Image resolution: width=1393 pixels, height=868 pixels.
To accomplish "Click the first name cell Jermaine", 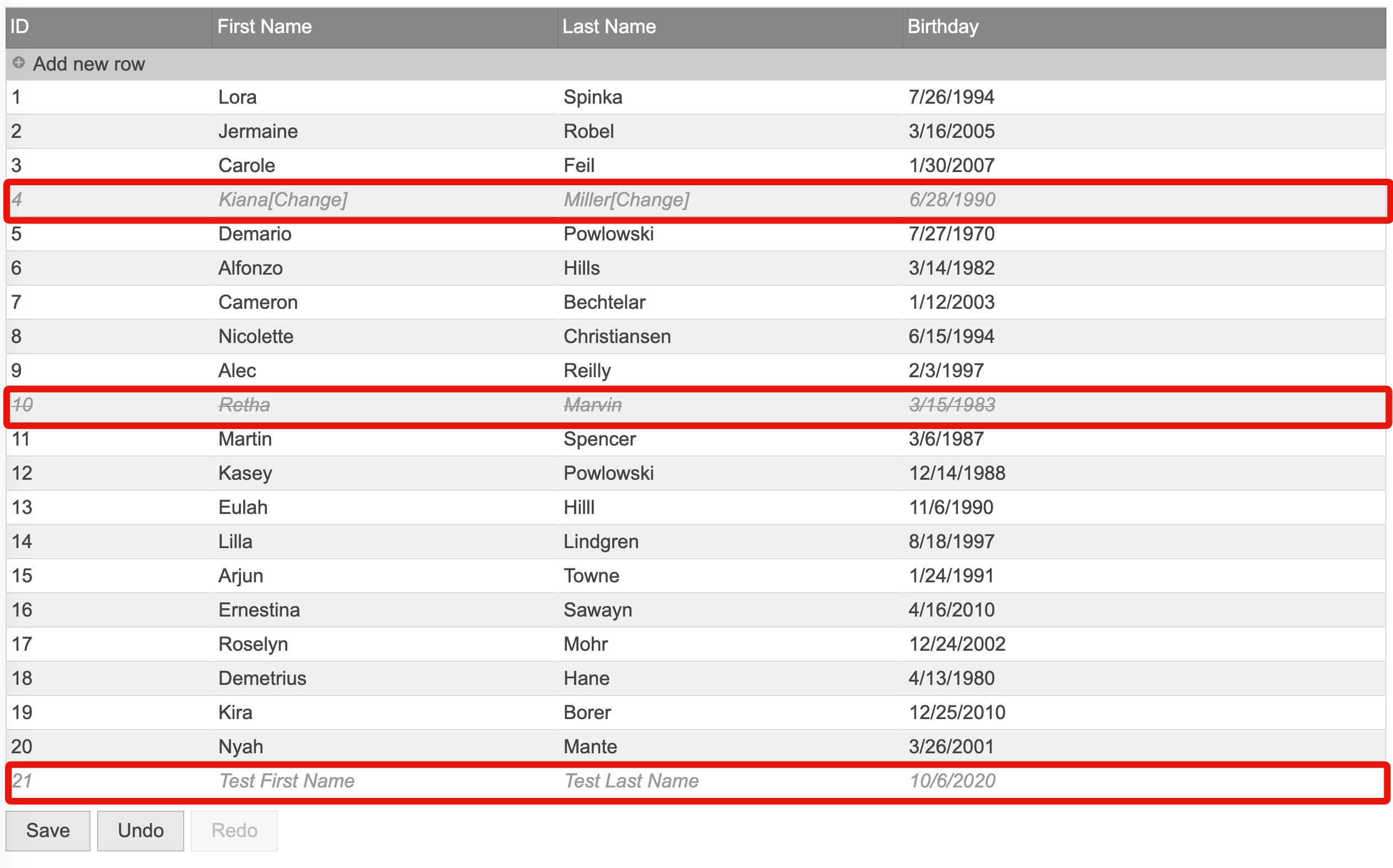I will click(258, 131).
